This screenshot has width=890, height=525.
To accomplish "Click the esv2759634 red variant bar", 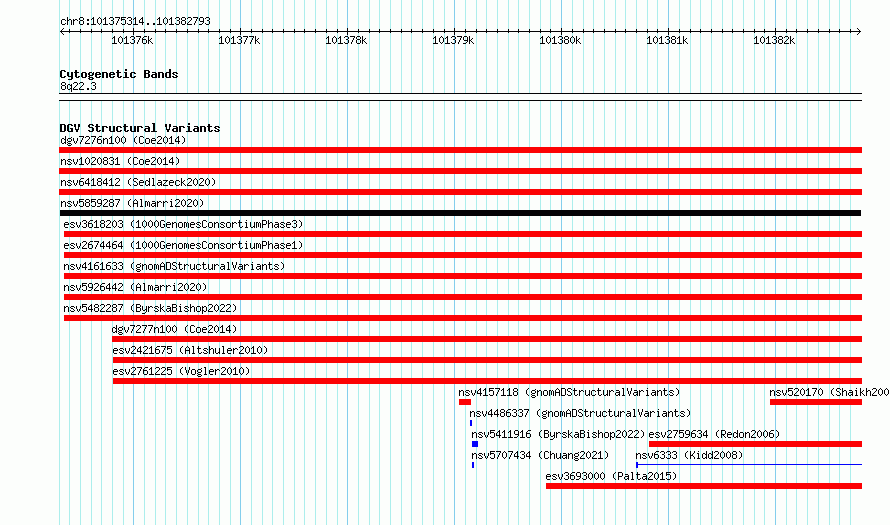I will 755,444.
